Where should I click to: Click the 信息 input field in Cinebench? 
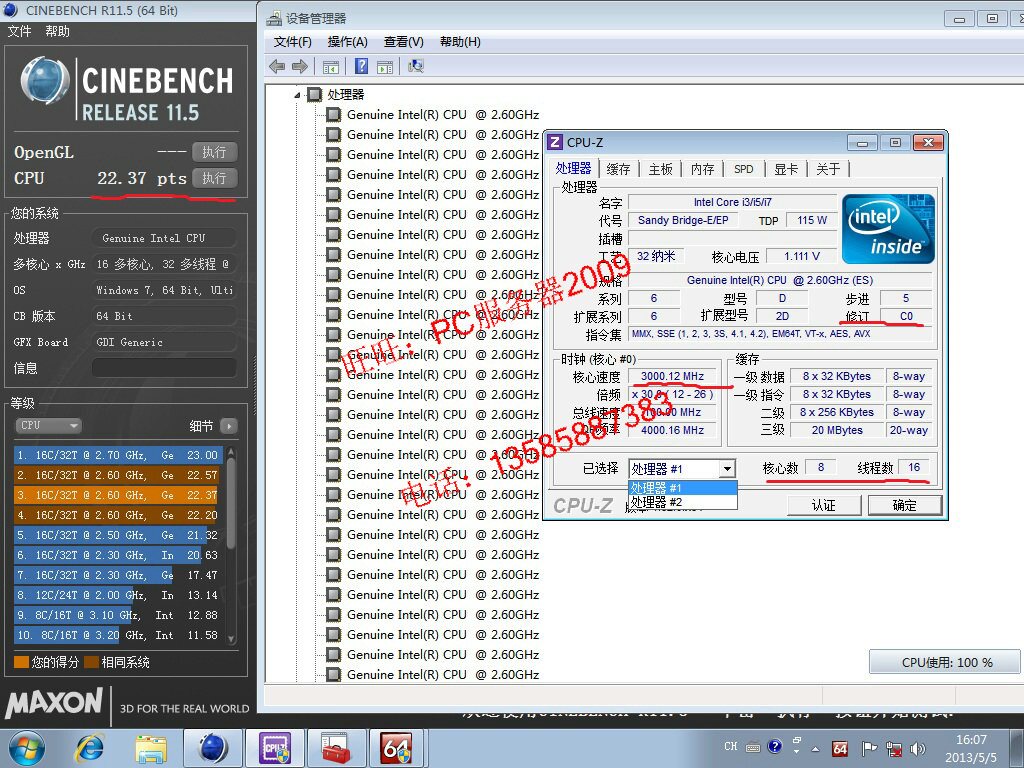[164, 368]
